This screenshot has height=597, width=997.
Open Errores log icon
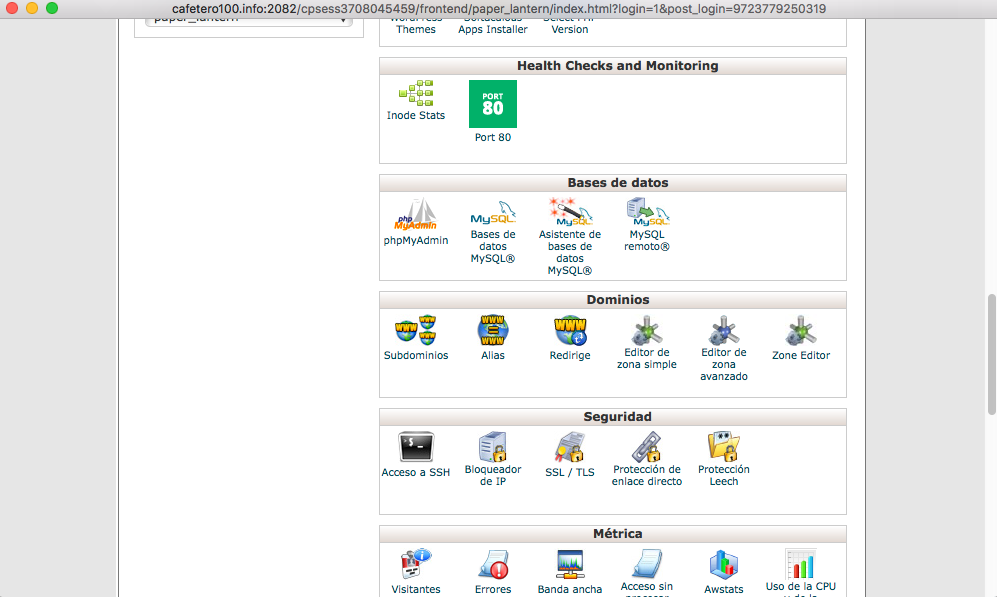(493, 564)
